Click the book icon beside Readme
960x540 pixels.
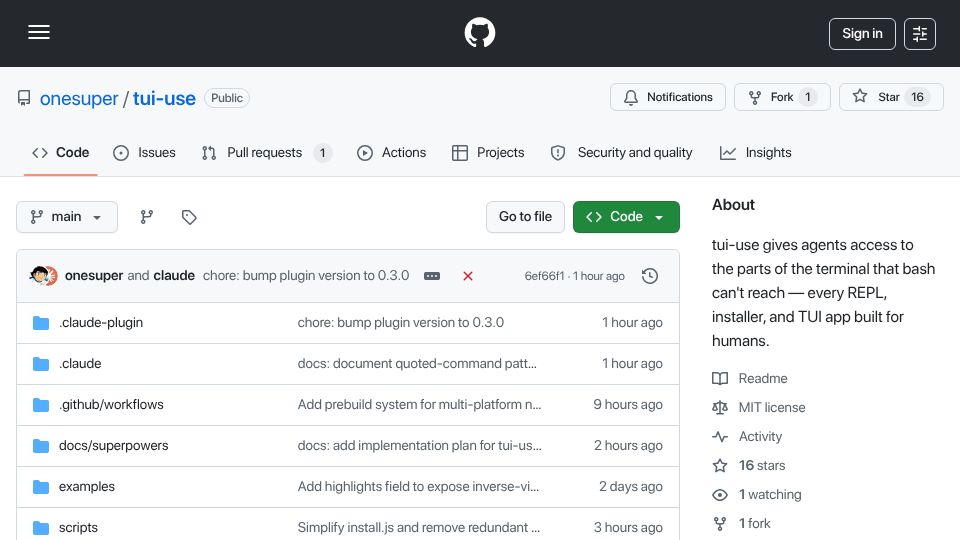720,378
